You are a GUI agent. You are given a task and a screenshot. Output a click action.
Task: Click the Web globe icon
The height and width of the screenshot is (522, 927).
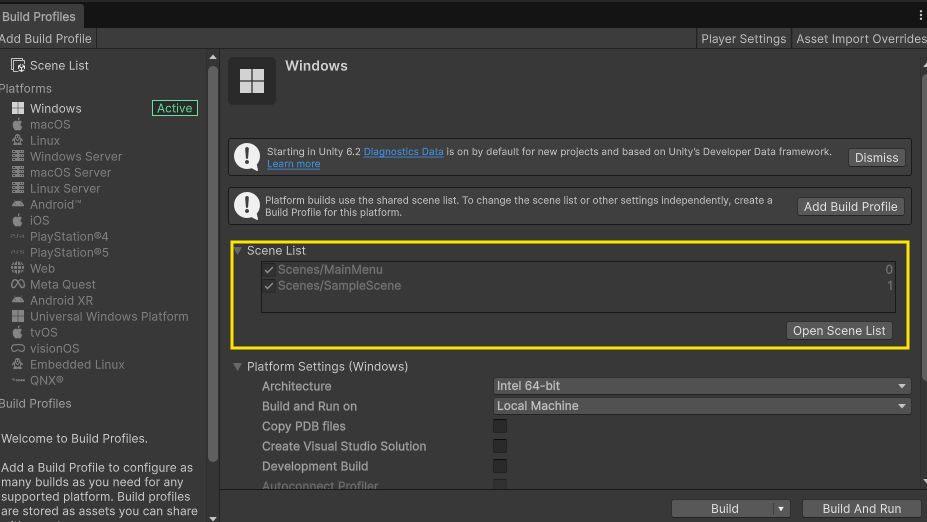coord(18,268)
